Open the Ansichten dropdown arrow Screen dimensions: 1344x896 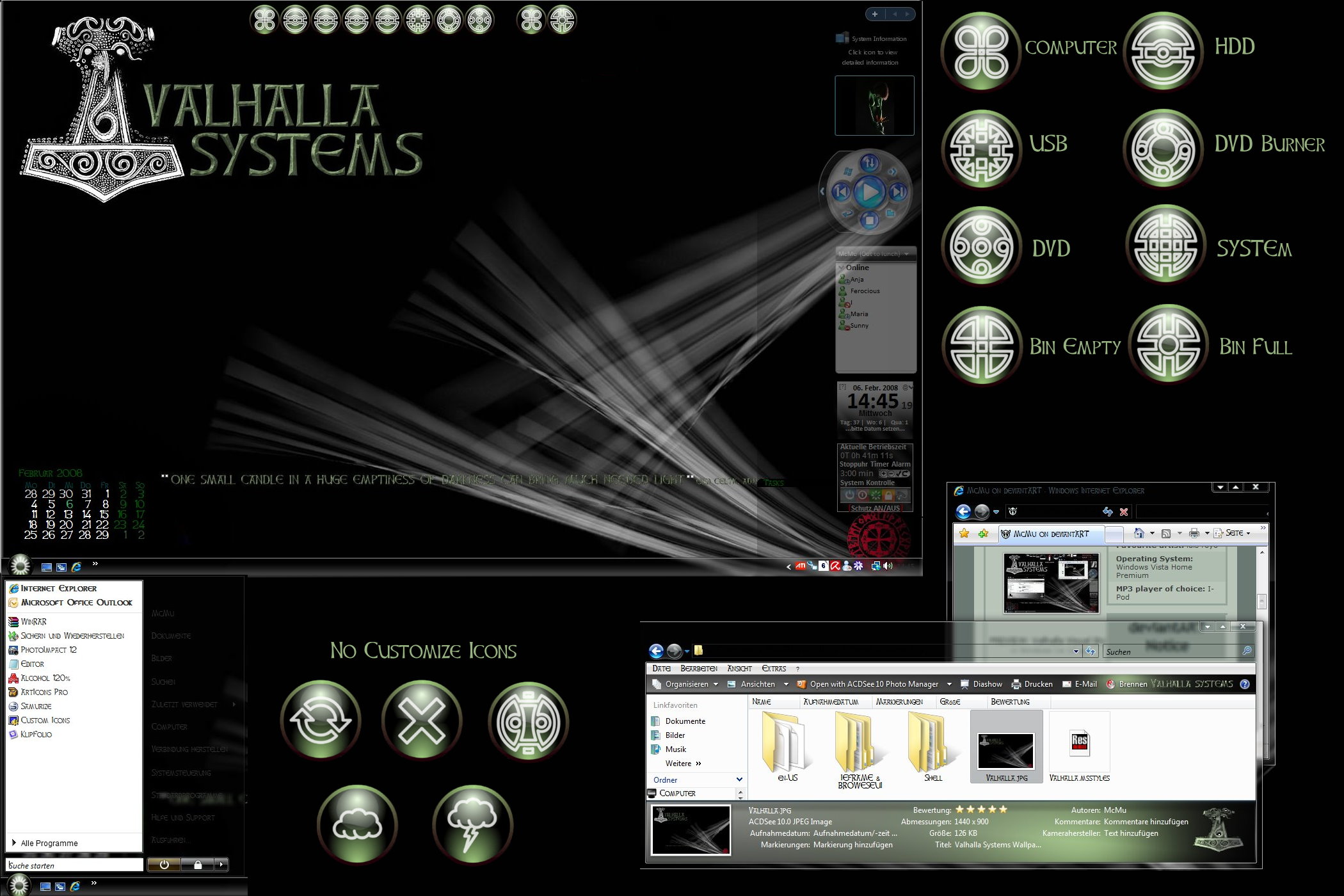click(786, 684)
